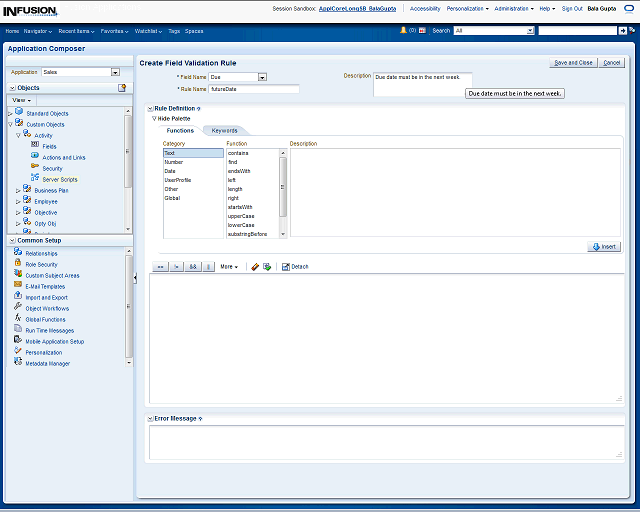The image size is (640, 512).
Task: Open Object Workflows in Common Setup
Action: (x=47, y=309)
